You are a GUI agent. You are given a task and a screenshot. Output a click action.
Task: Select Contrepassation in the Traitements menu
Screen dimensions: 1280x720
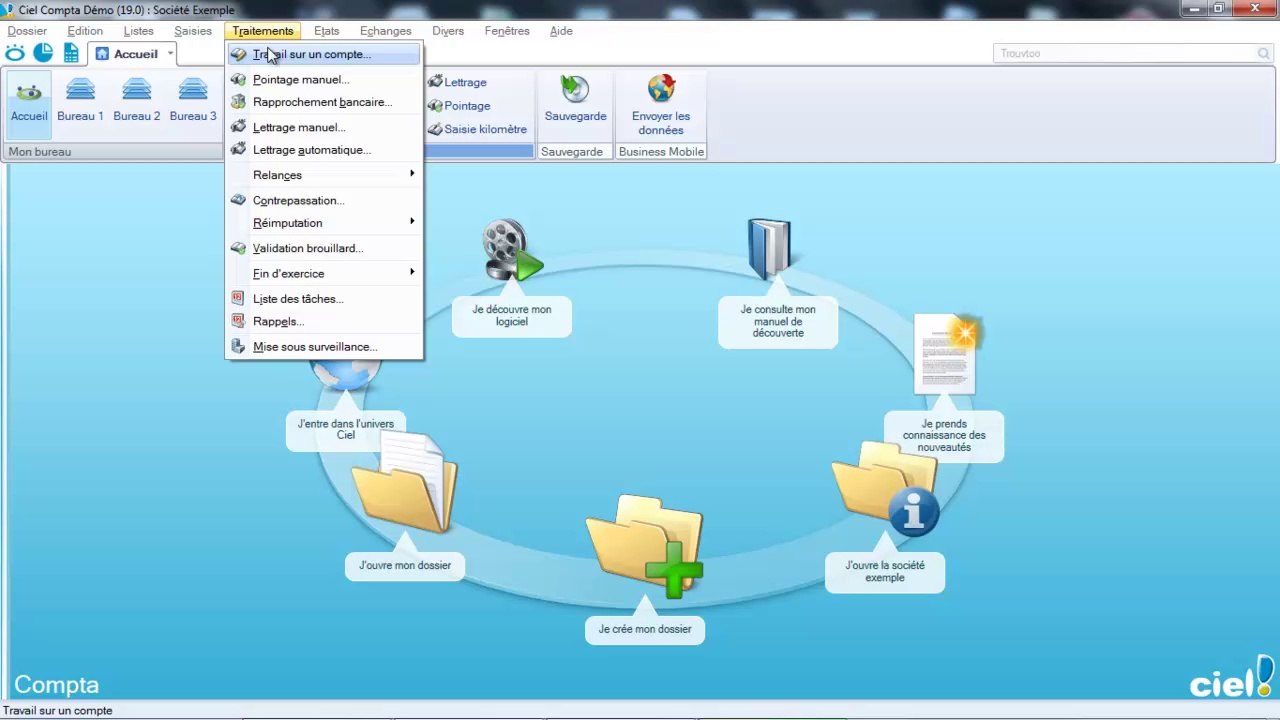pos(324,200)
